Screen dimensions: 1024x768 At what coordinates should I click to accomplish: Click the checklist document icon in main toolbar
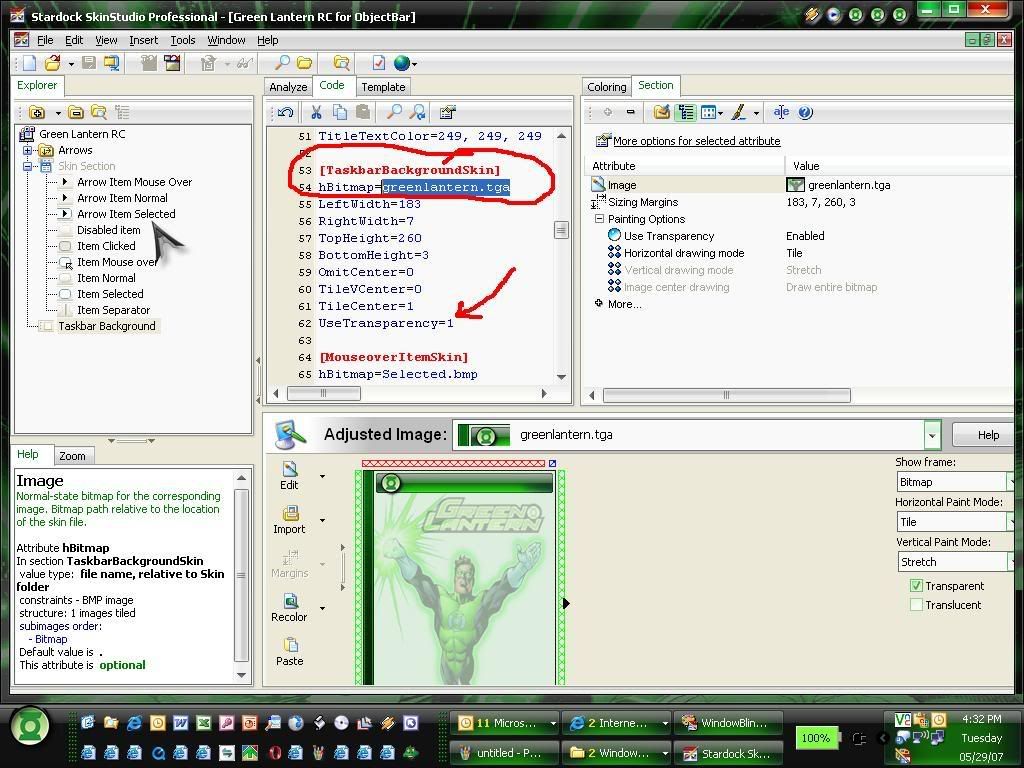coord(379,63)
